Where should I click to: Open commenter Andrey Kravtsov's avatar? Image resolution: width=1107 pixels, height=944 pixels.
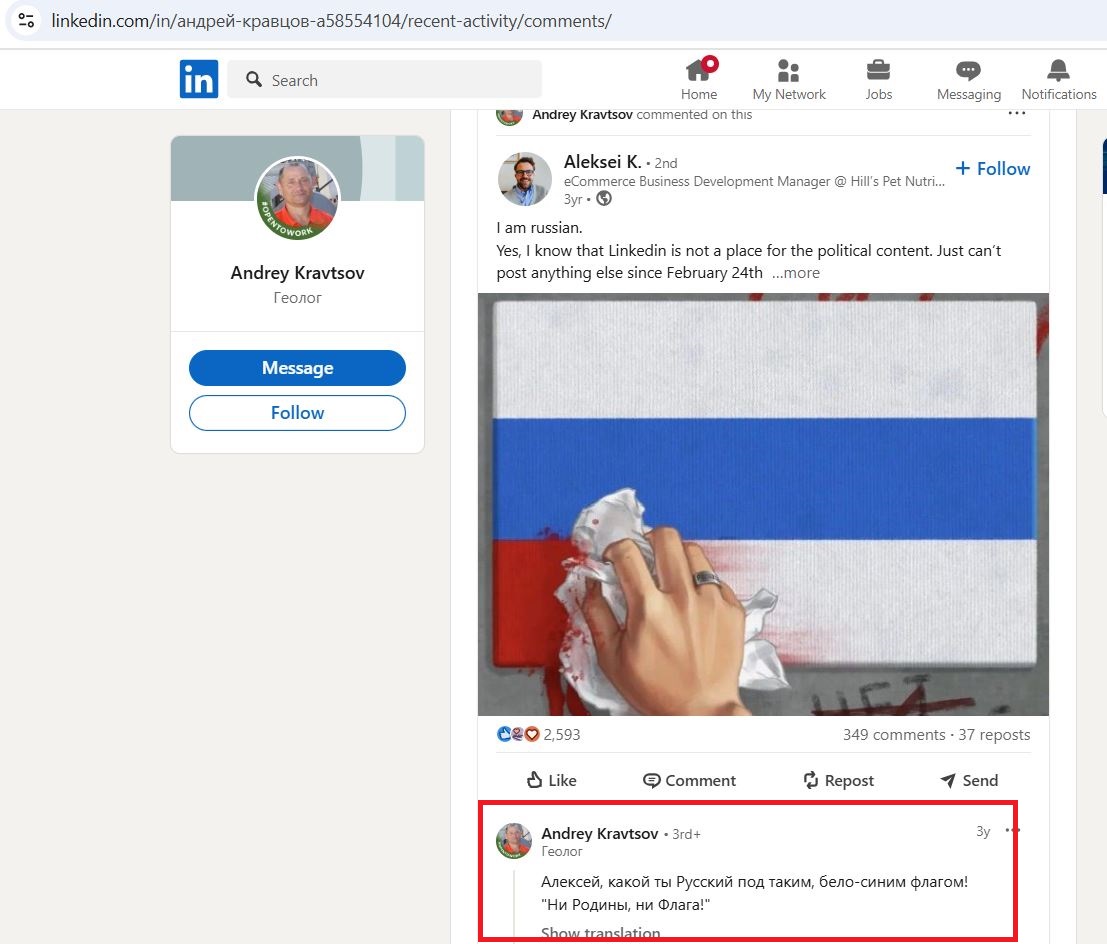(514, 841)
